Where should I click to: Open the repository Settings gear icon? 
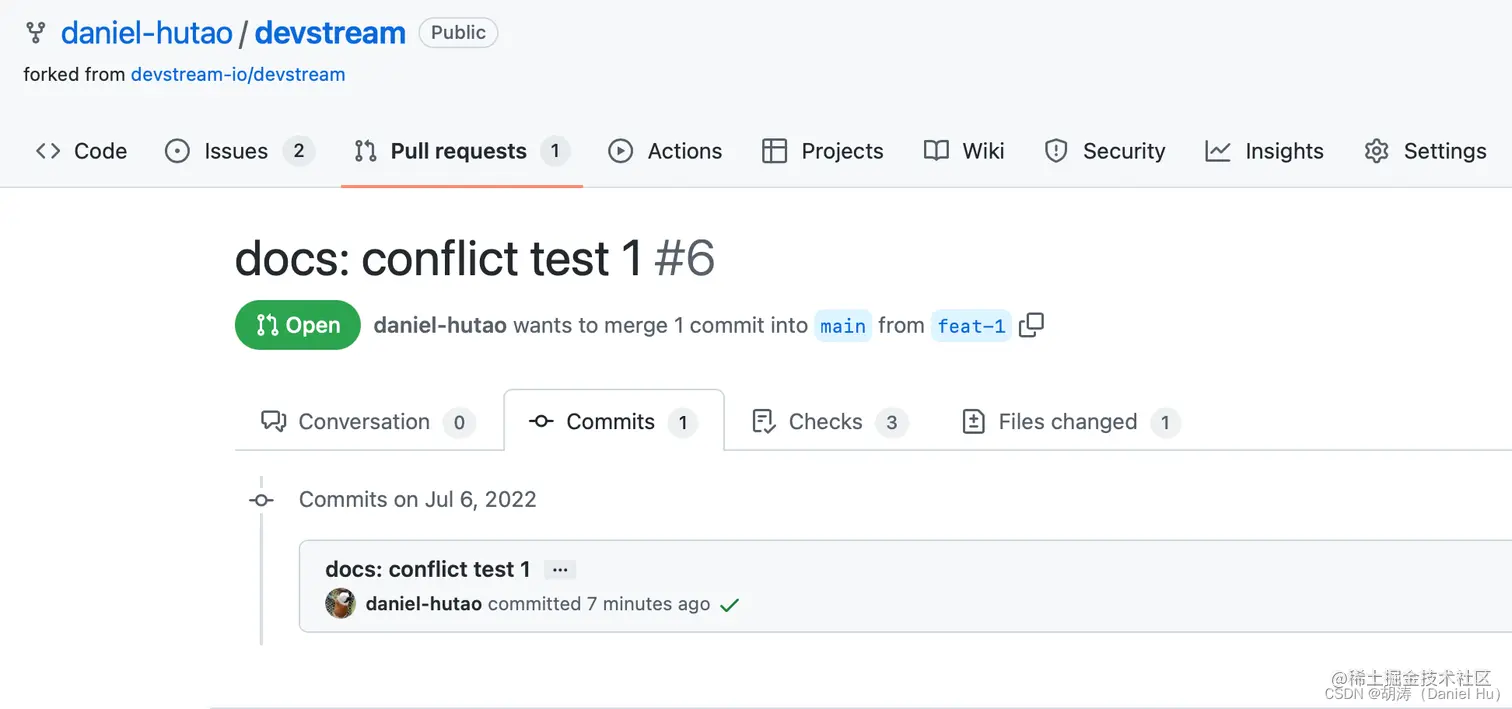coord(1377,151)
